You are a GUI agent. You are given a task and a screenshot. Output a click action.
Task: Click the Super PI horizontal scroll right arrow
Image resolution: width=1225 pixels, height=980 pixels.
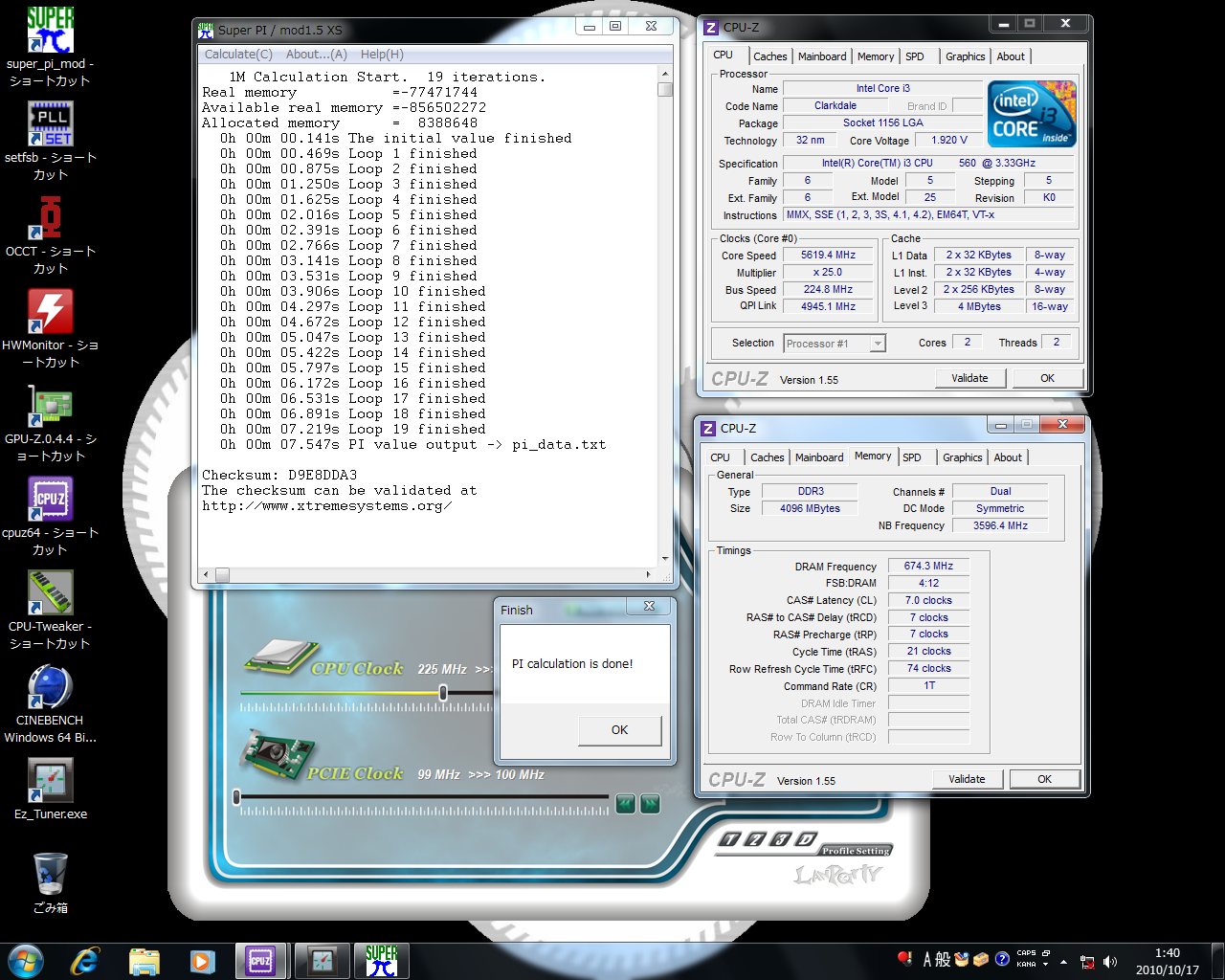coord(648,575)
